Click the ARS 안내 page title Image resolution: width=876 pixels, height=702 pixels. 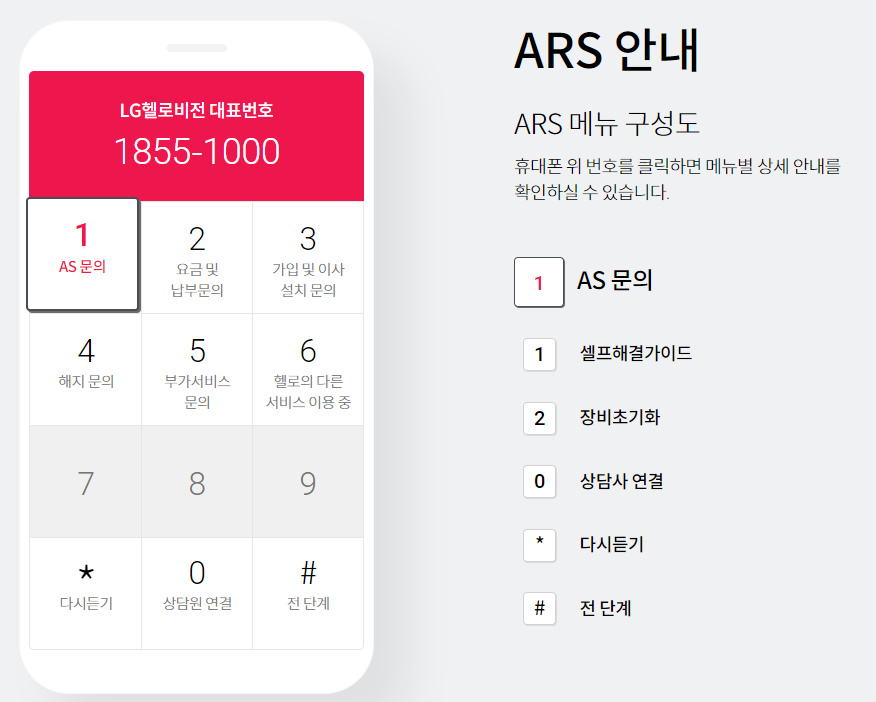(x=607, y=50)
